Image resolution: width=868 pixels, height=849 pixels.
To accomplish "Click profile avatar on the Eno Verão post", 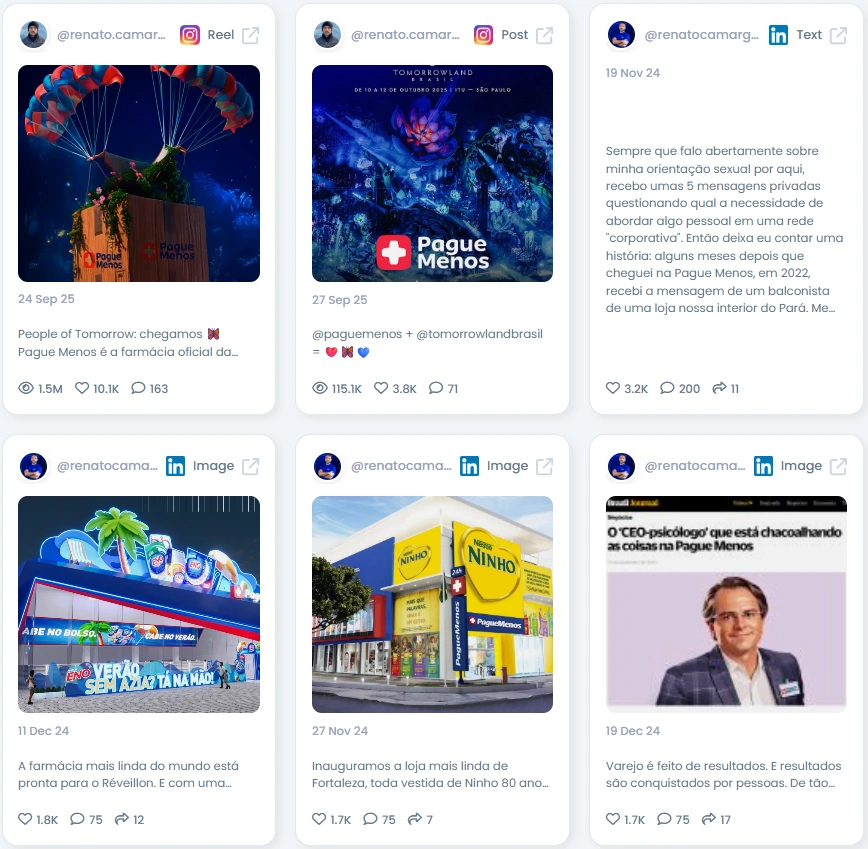I will [33, 466].
